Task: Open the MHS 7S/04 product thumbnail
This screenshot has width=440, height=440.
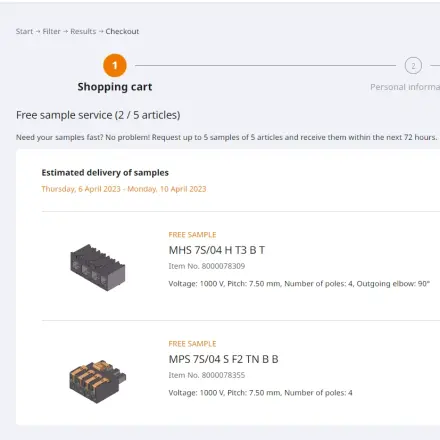Action: coord(98,267)
